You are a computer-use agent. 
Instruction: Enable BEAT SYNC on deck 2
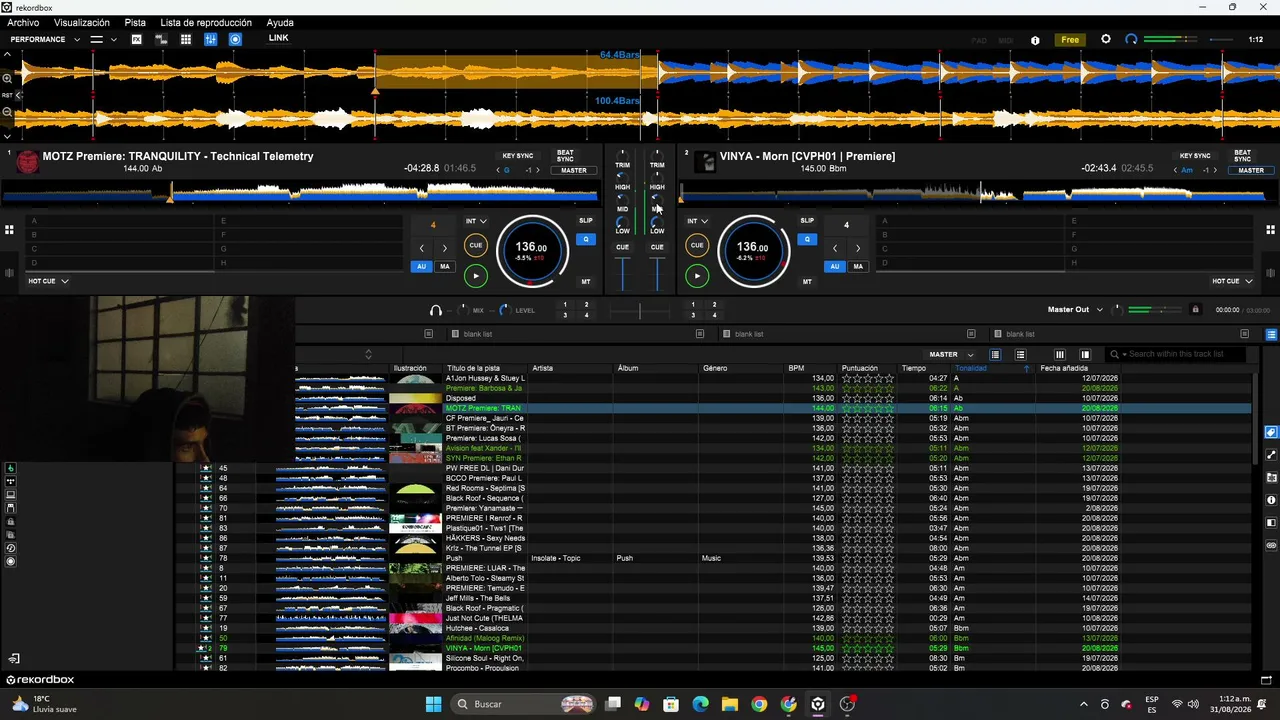click(1242, 156)
